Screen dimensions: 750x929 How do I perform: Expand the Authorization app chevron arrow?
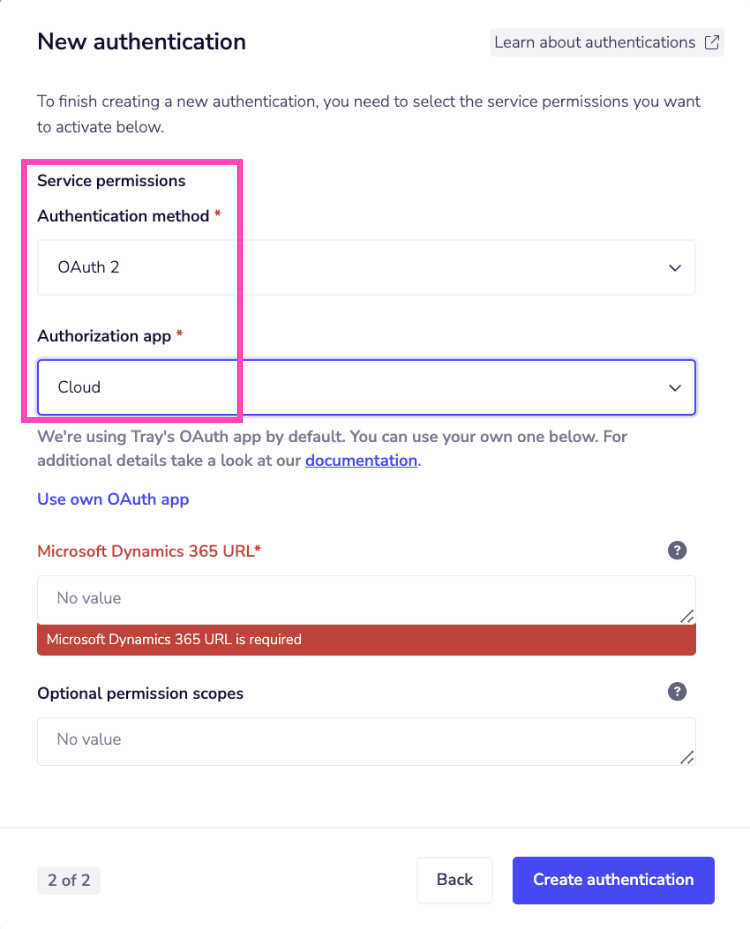[x=675, y=388]
